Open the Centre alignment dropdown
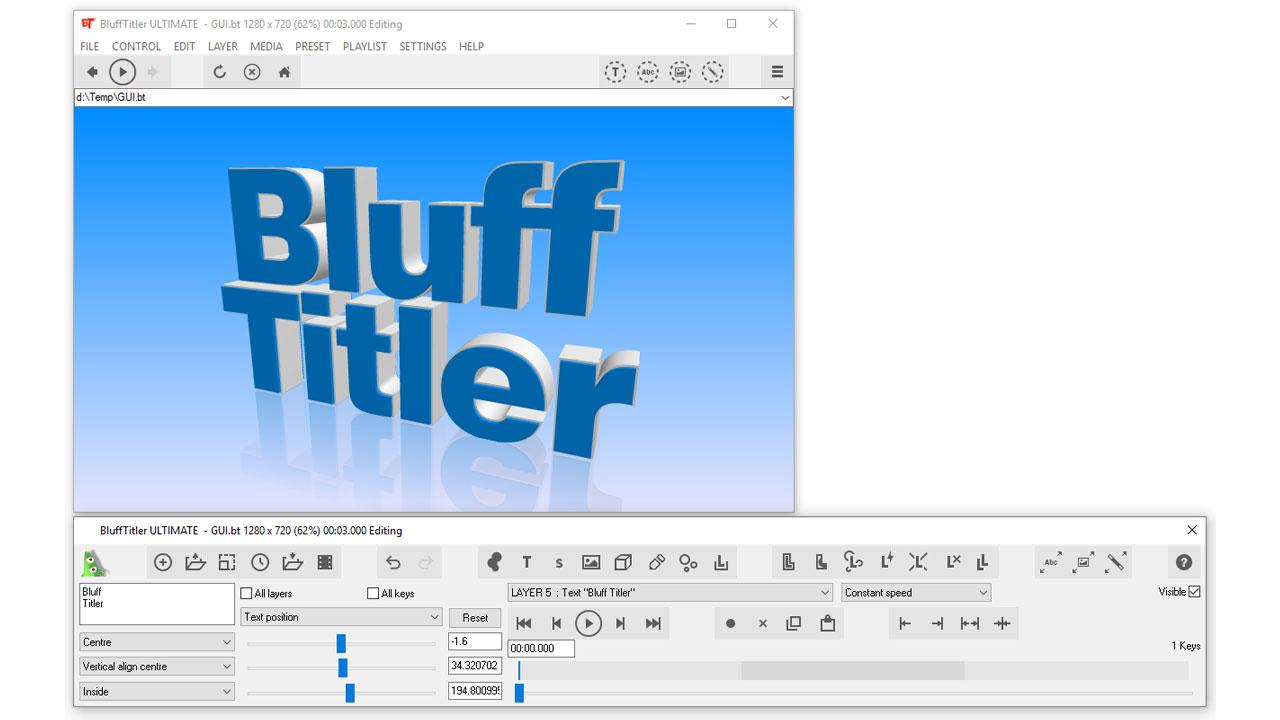Viewport: 1280px width, 720px height. (157, 642)
